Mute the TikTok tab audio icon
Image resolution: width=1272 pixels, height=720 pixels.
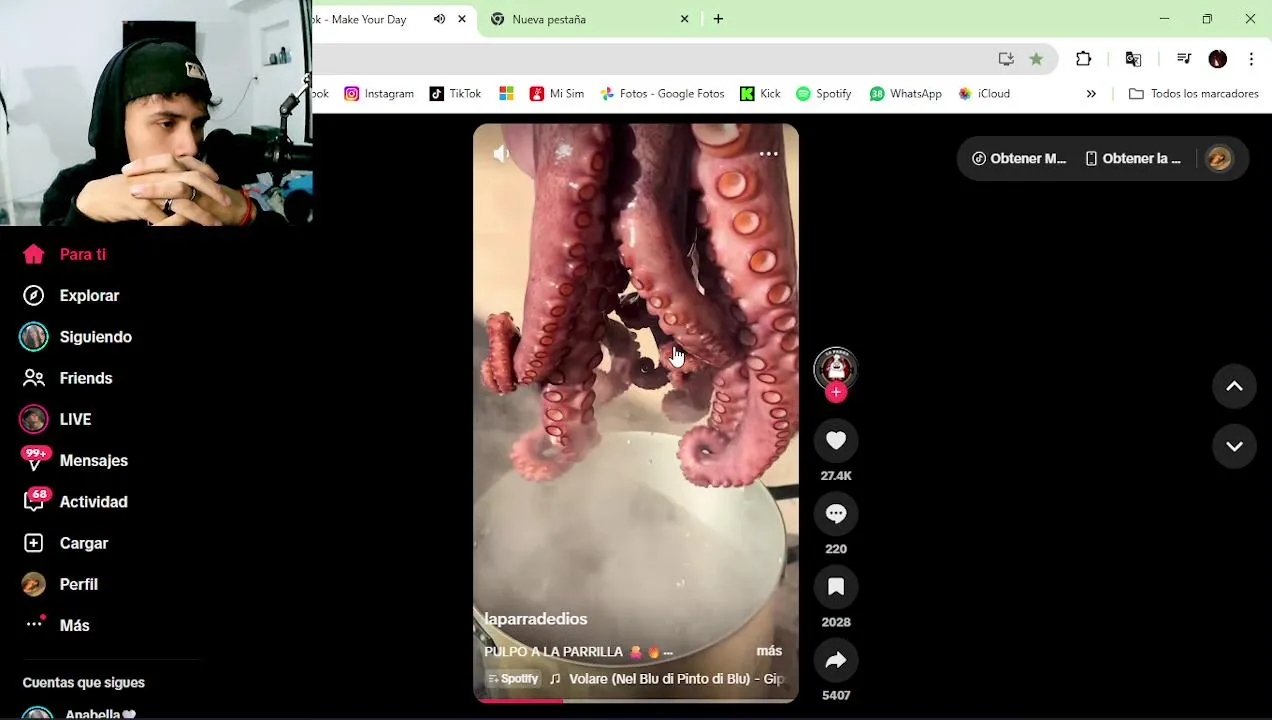click(x=439, y=19)
